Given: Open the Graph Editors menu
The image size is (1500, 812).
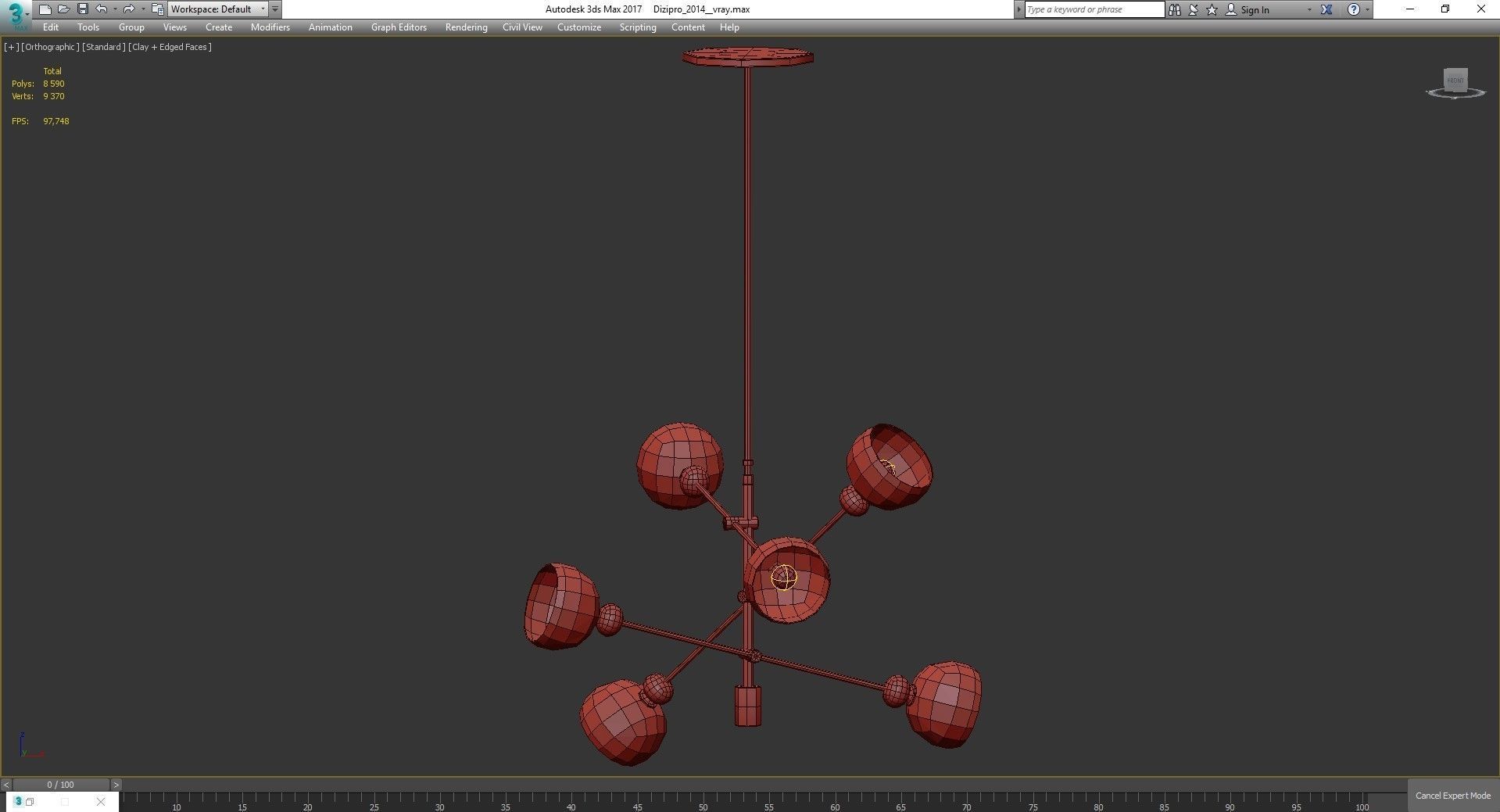Looking at the screenshot, I should [399, 27].
